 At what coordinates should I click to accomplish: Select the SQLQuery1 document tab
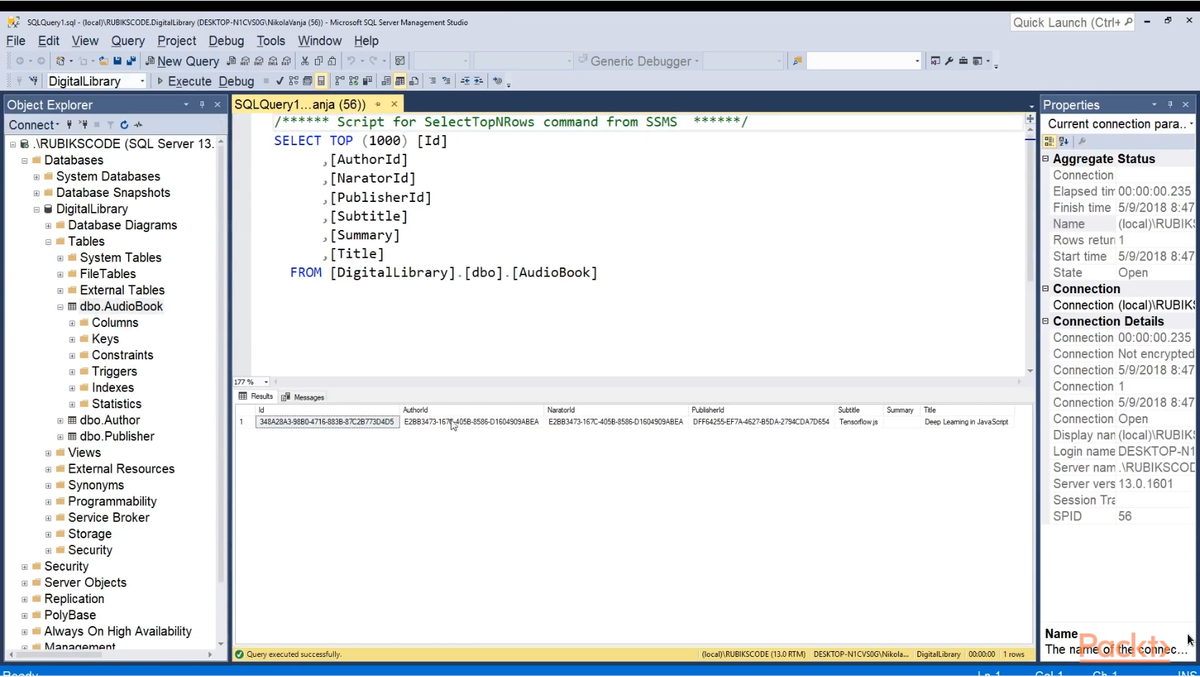tap(300, 104)
